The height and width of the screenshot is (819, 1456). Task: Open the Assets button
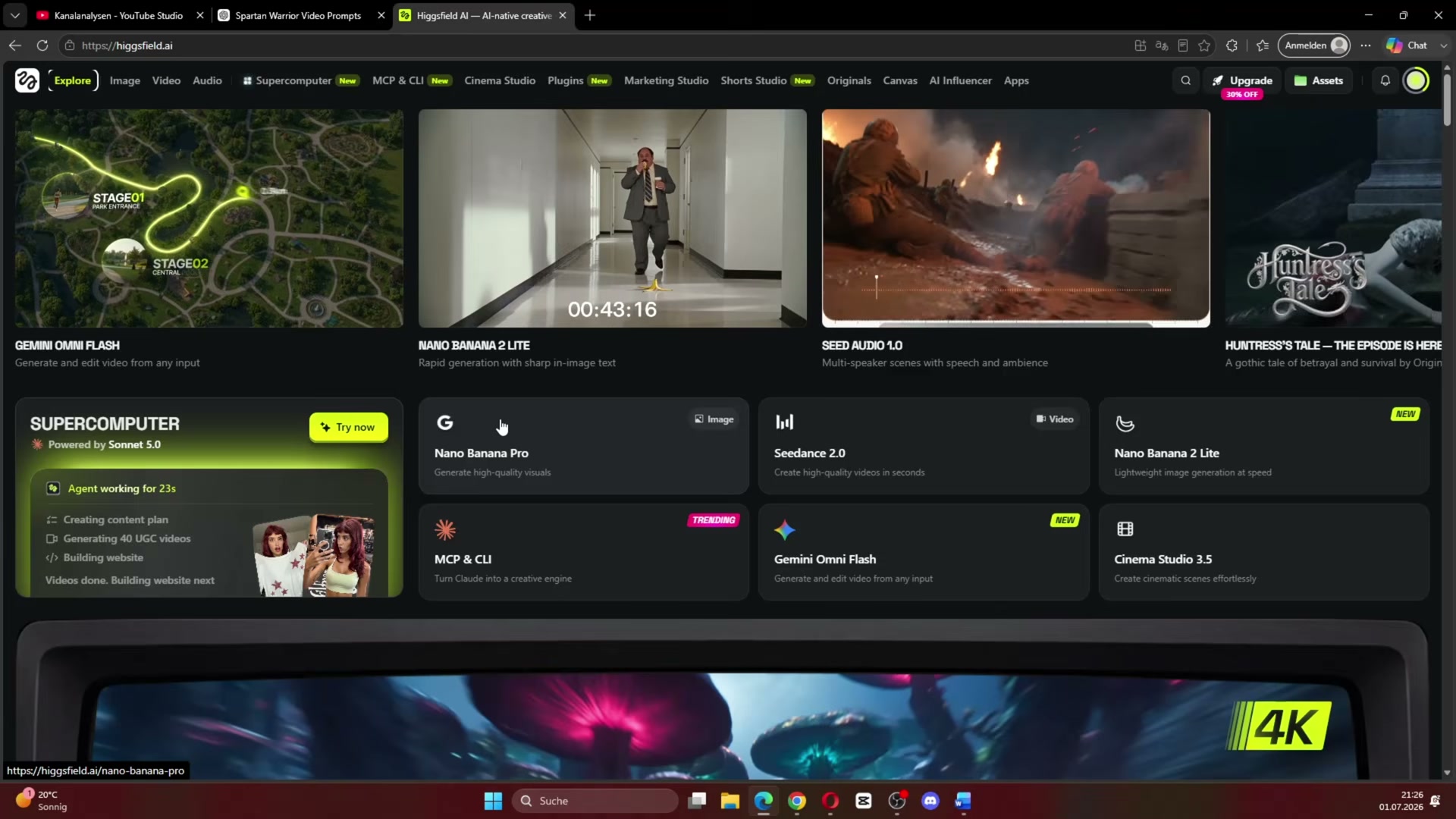pyautogui.click(x=1319, y=80)
